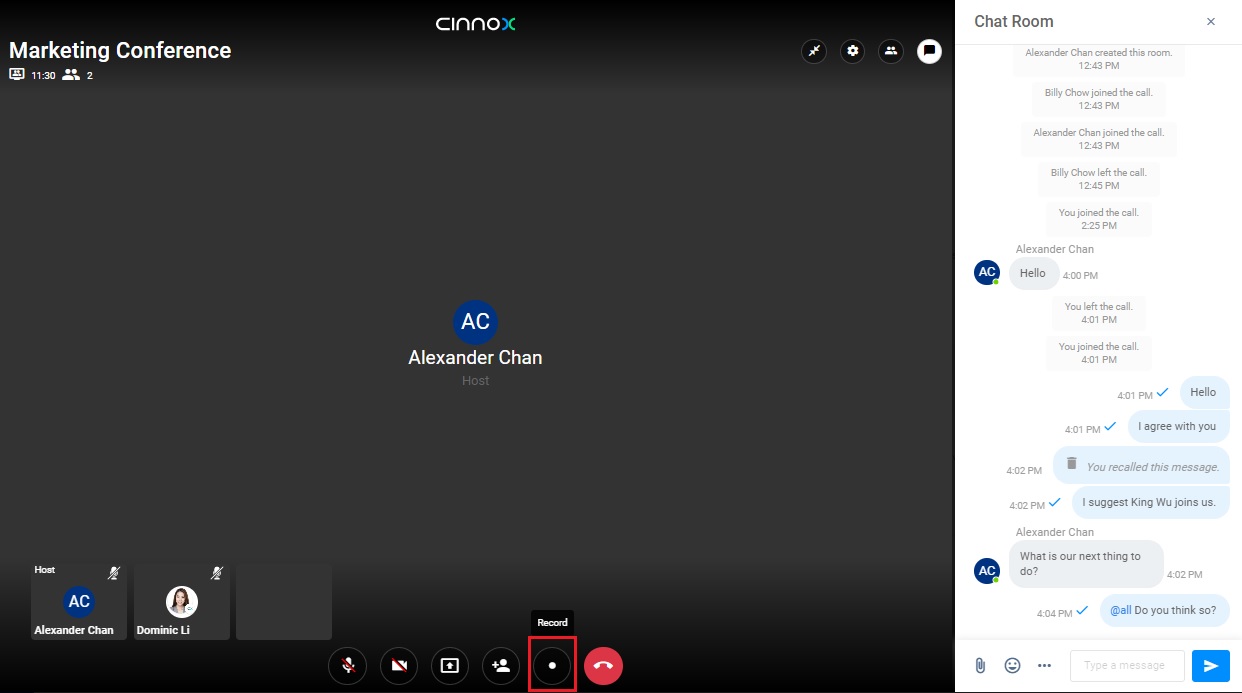The image size is (1242, 693).
Task: Click the AC avatar beside 'What is our next' message
Action: click(x=987, y=571)
